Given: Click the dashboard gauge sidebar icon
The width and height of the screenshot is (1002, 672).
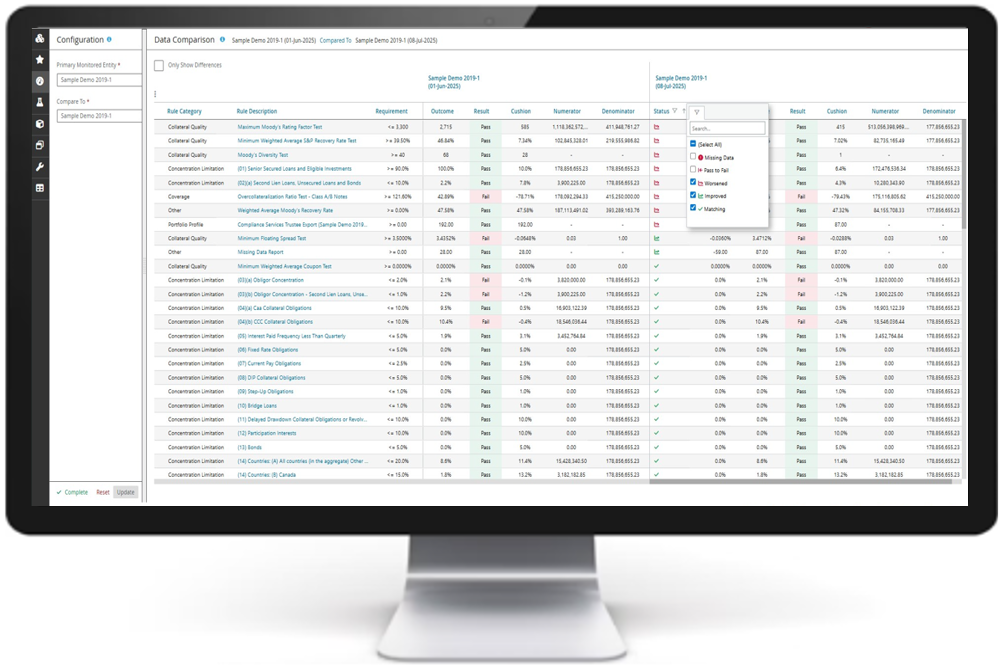Looking at the screenshot, I should 40,81.
